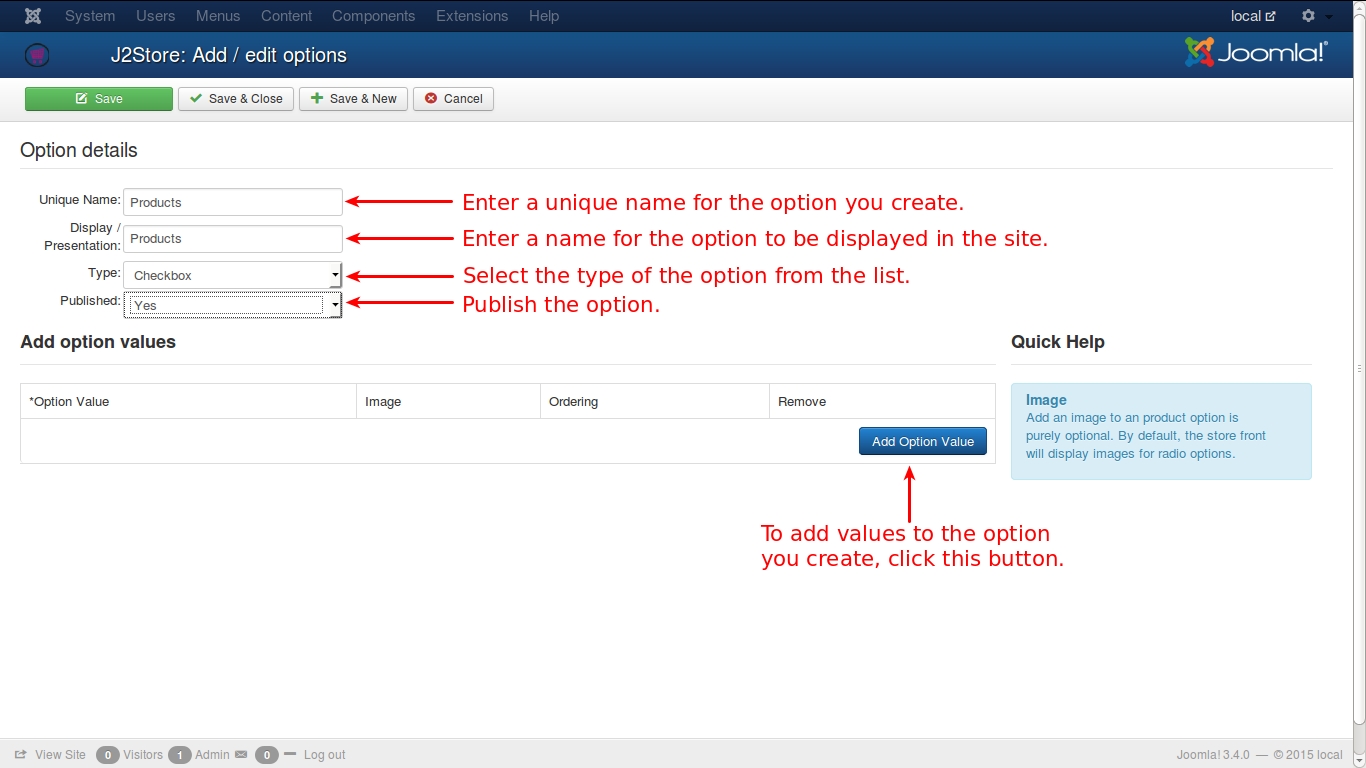This screenshot has height=768, width=1366.
Task: Click the Add Option Value button
Action: click(922, 441)
